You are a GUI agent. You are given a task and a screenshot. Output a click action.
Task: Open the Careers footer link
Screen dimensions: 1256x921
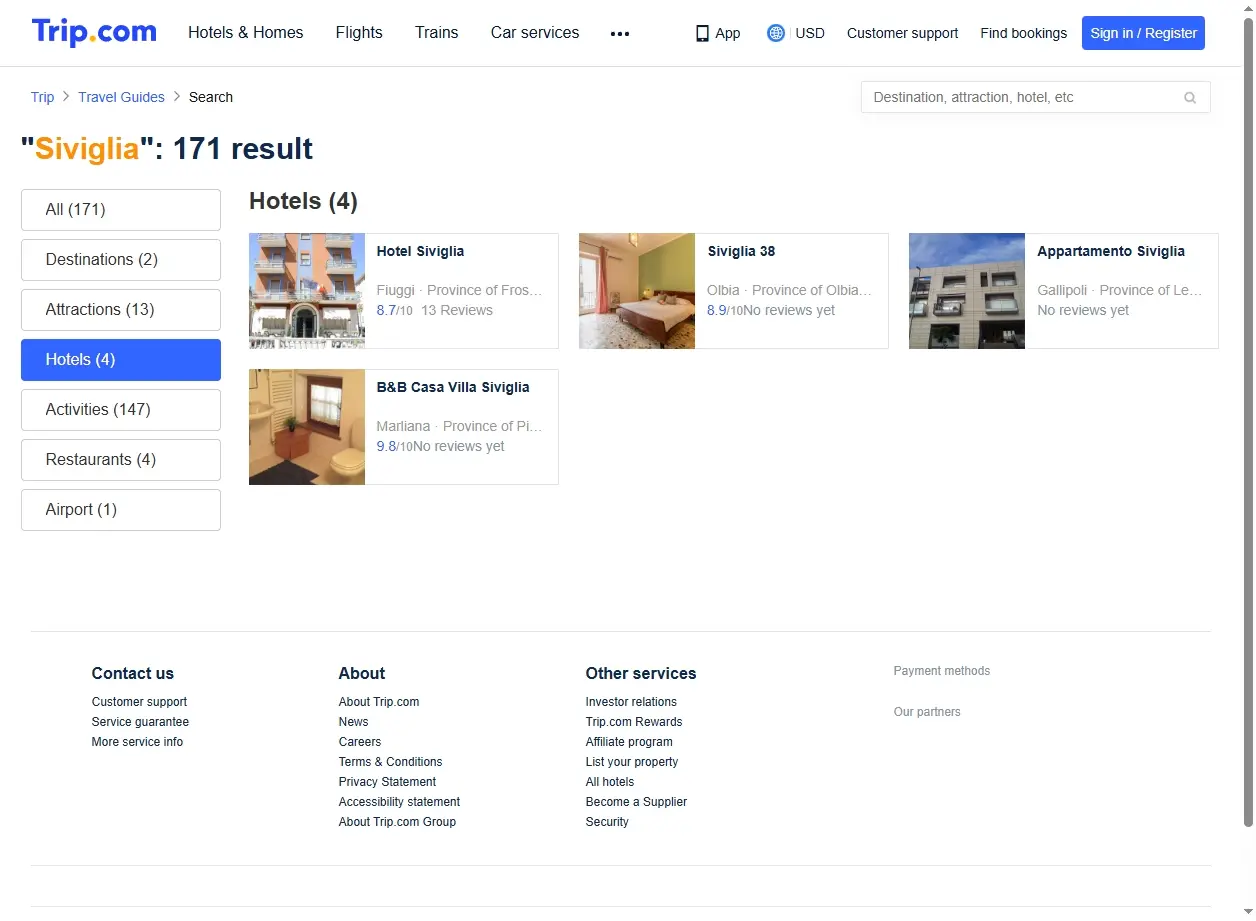pyautogui.click(x=360, y=742)
